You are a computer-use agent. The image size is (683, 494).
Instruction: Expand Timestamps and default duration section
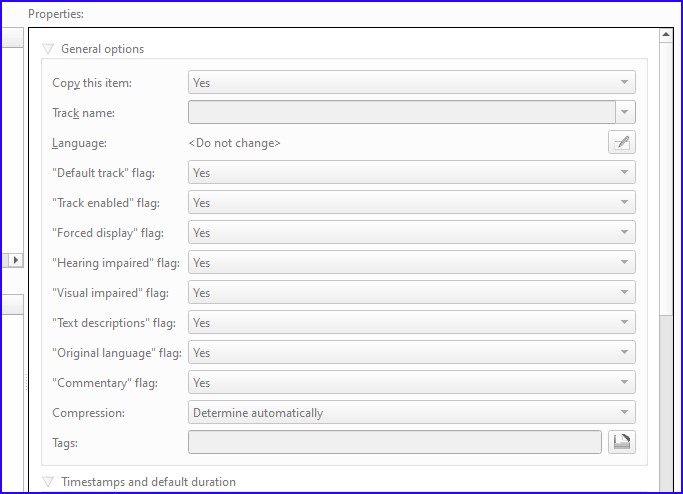pyautogui.click(x=48, y=482)
